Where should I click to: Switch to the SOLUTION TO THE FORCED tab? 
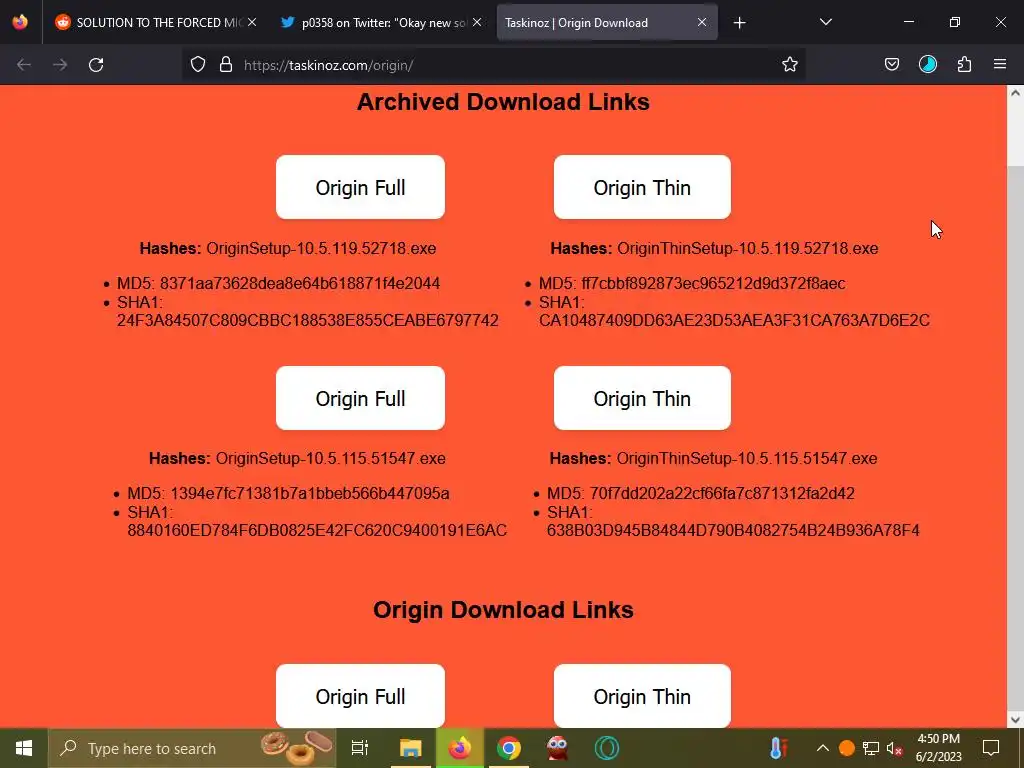(156, 22)
